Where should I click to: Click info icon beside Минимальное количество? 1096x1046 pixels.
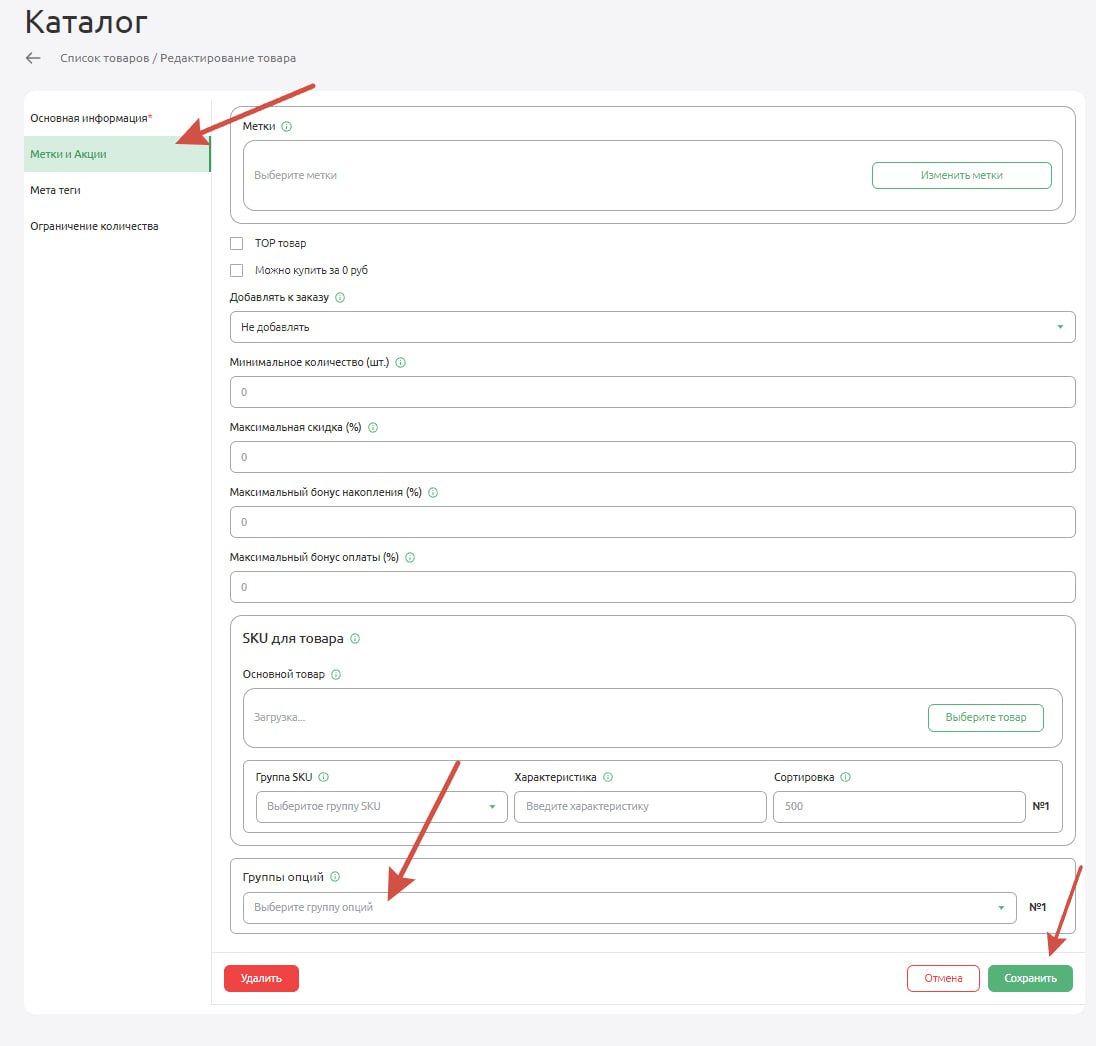(401, 363)
